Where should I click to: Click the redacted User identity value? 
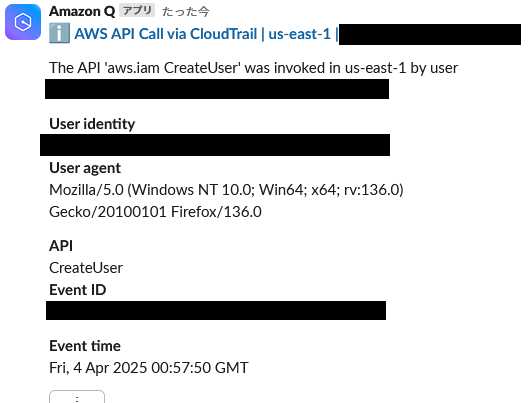pyautogui.click(x=215, y=145)
